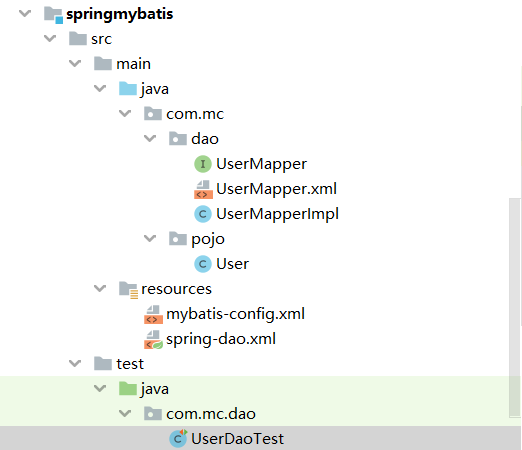Image resolution: width=522 pixels, height=450 pixels.
Task: Click the UserMapperImpl class icon
Action: tap(203, 214)
